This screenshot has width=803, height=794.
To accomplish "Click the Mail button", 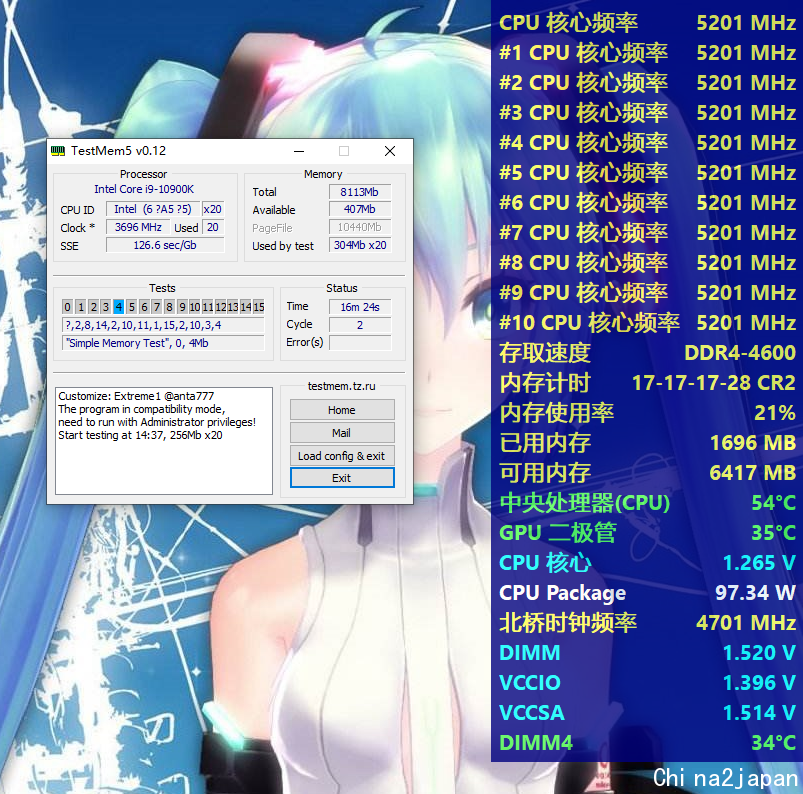I will 342,433.
